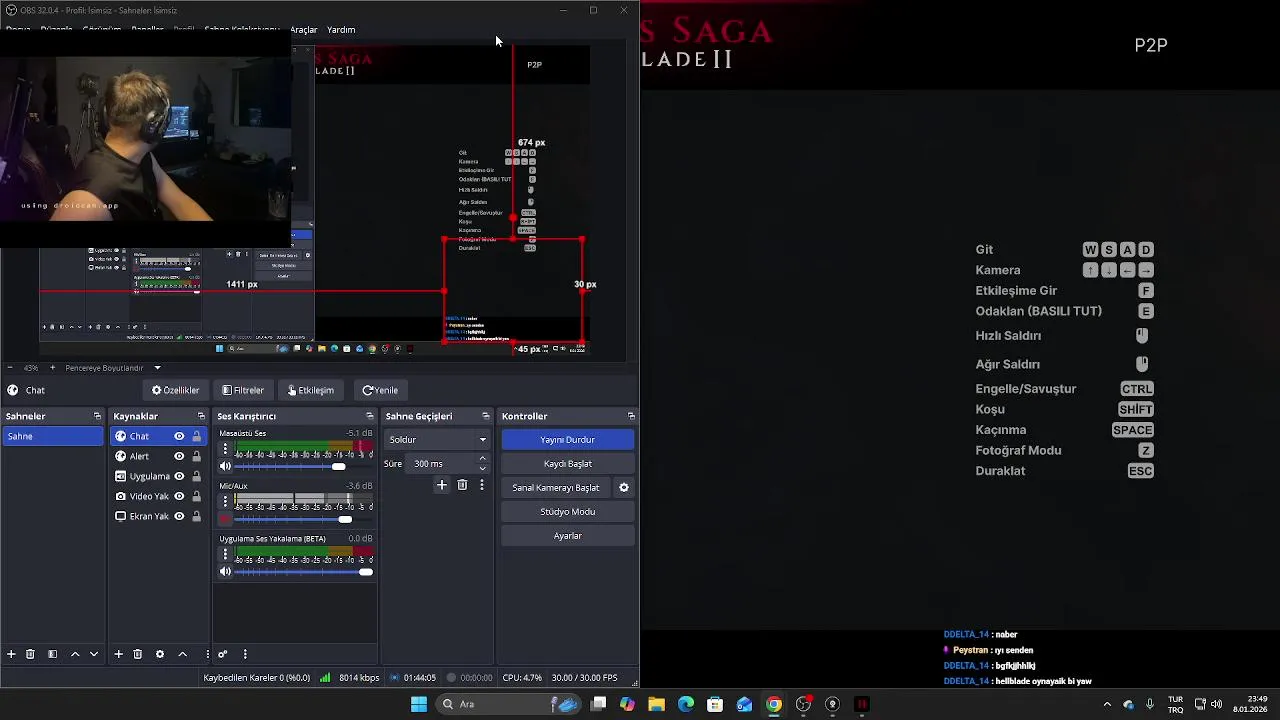1280x720 pixels.
Task: Move scene up arrow in Sahneler panel
Action: [x=75, y=654]
